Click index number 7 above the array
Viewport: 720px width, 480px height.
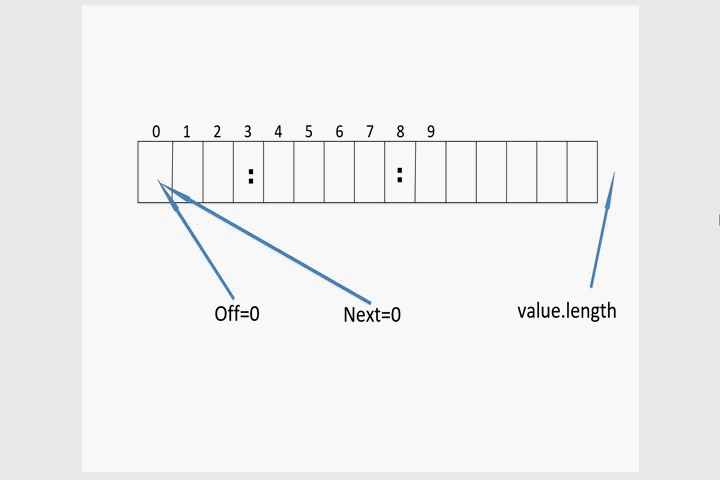369,132
